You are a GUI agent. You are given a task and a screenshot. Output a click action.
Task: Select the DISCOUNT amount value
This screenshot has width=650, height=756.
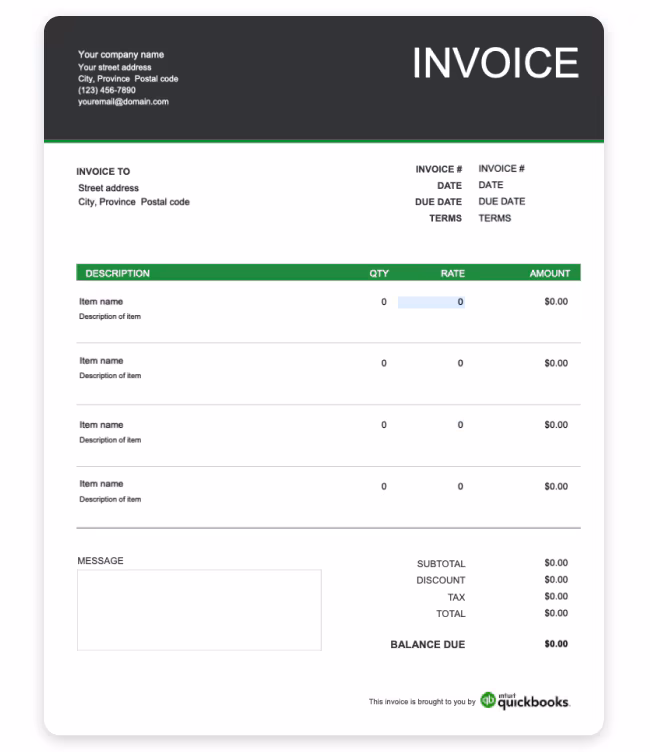click(x=556, y=580)
